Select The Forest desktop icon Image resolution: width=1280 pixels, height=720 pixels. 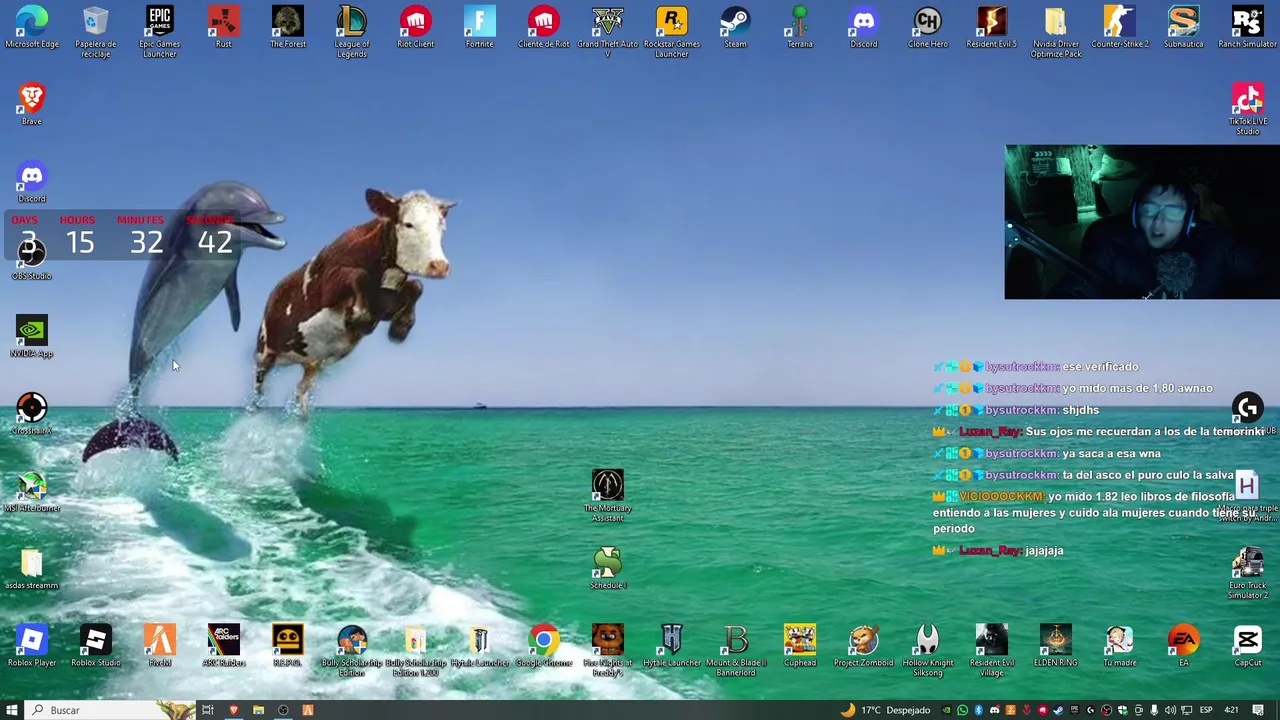288,28
